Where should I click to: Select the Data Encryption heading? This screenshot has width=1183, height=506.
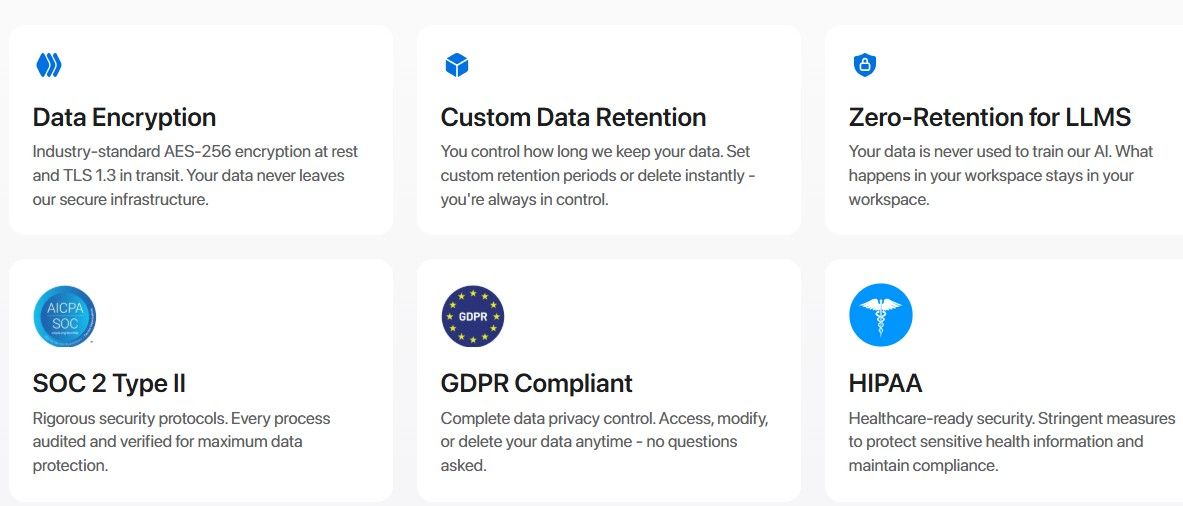[x=124, y=117]
